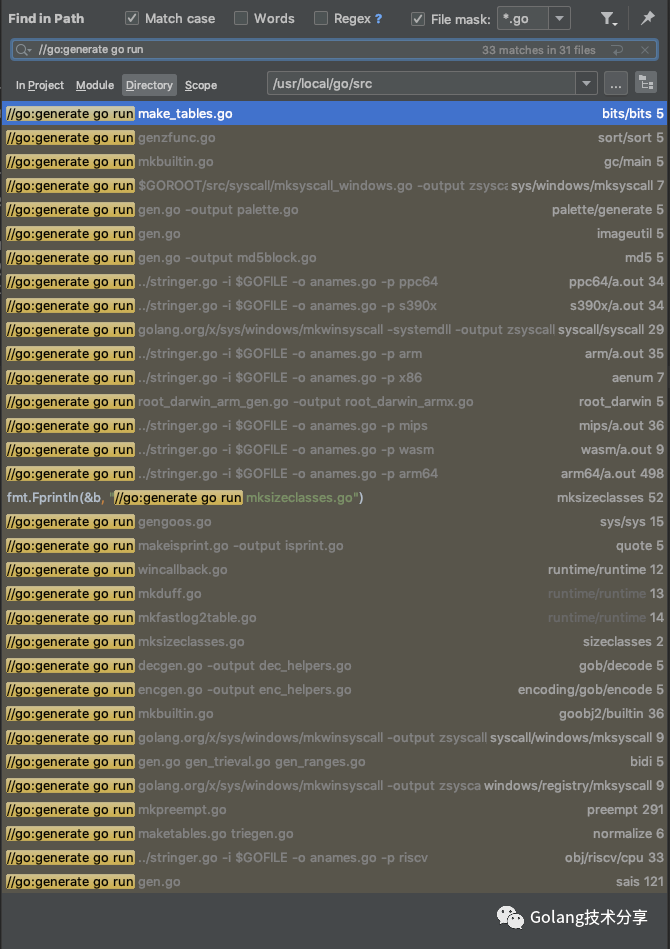
Task: Switch to the In Project scope tab
Action: [40, 85]
